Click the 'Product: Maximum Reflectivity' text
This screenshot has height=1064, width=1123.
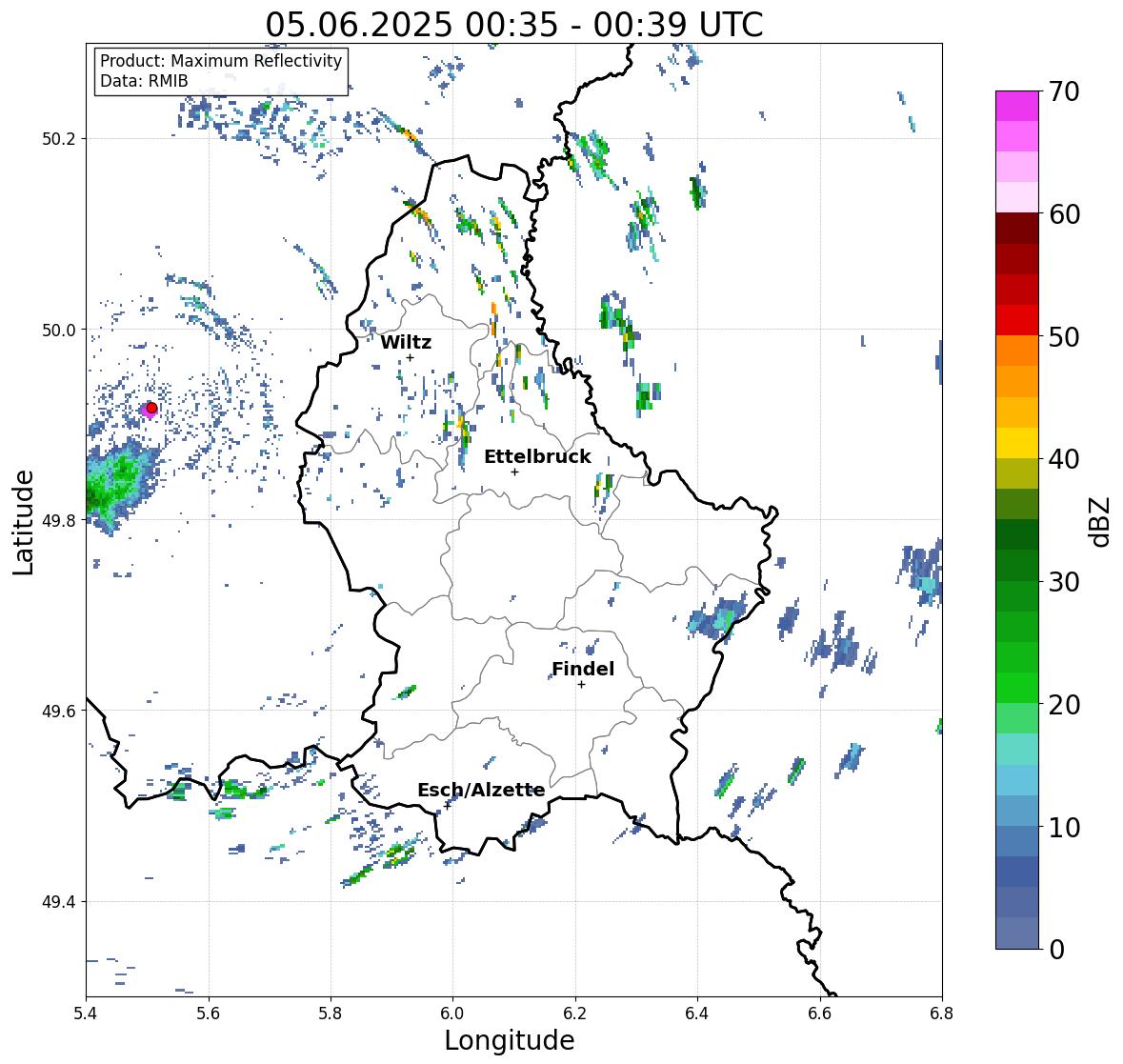coord(221,61)
